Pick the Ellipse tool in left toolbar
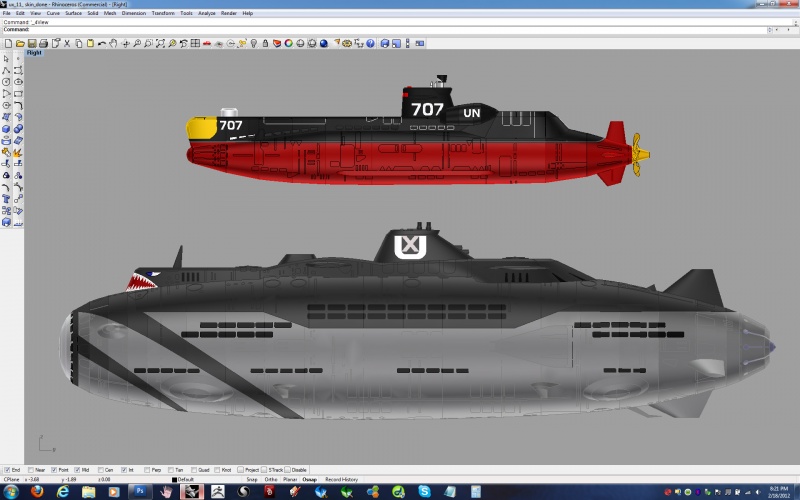Image resolution: width=800 pixels, height=500 pixels. [x=18, y=82]
